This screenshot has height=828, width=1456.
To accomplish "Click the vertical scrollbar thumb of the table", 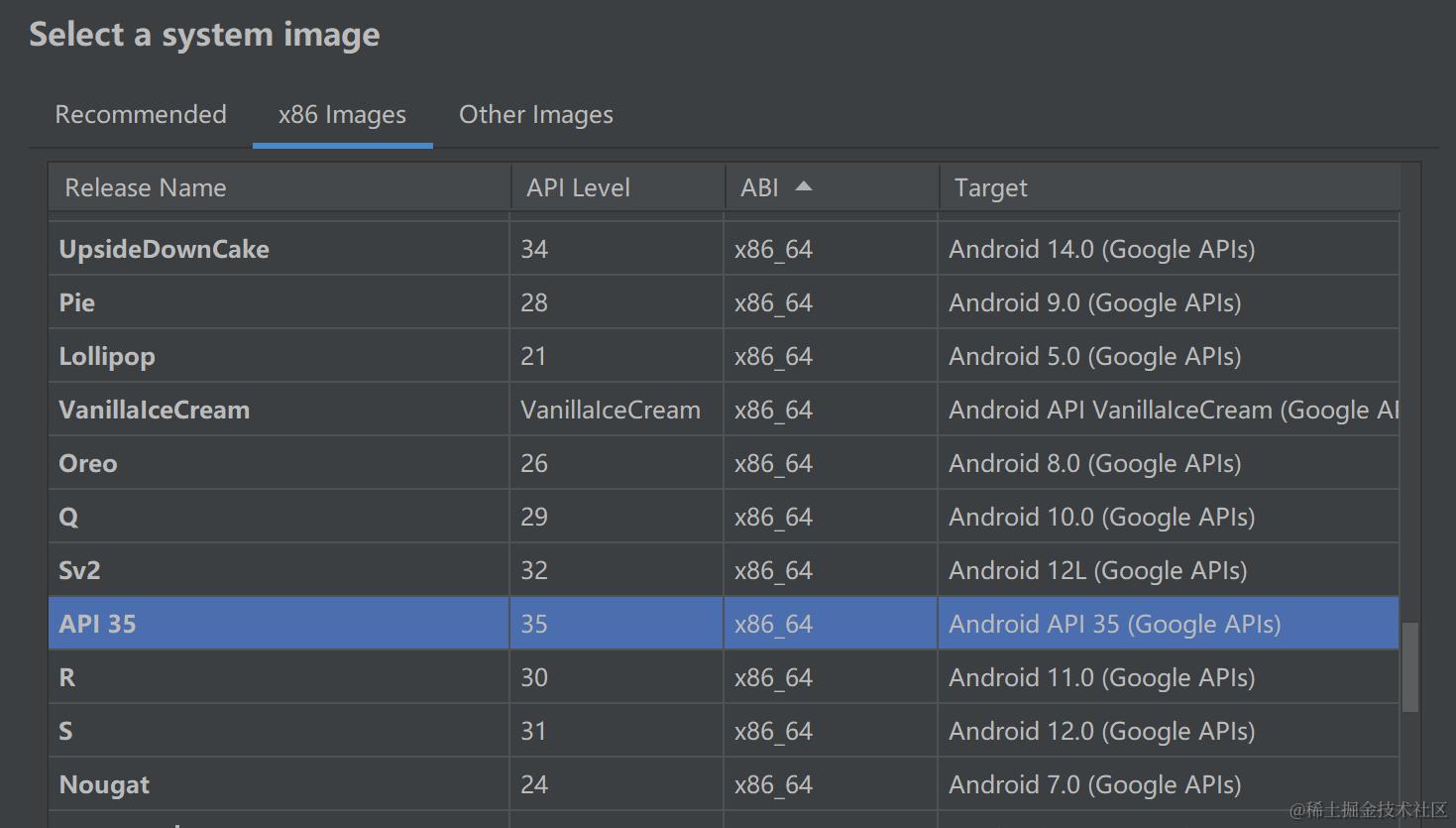I will pyautogui.click(x=1409, y=667).
